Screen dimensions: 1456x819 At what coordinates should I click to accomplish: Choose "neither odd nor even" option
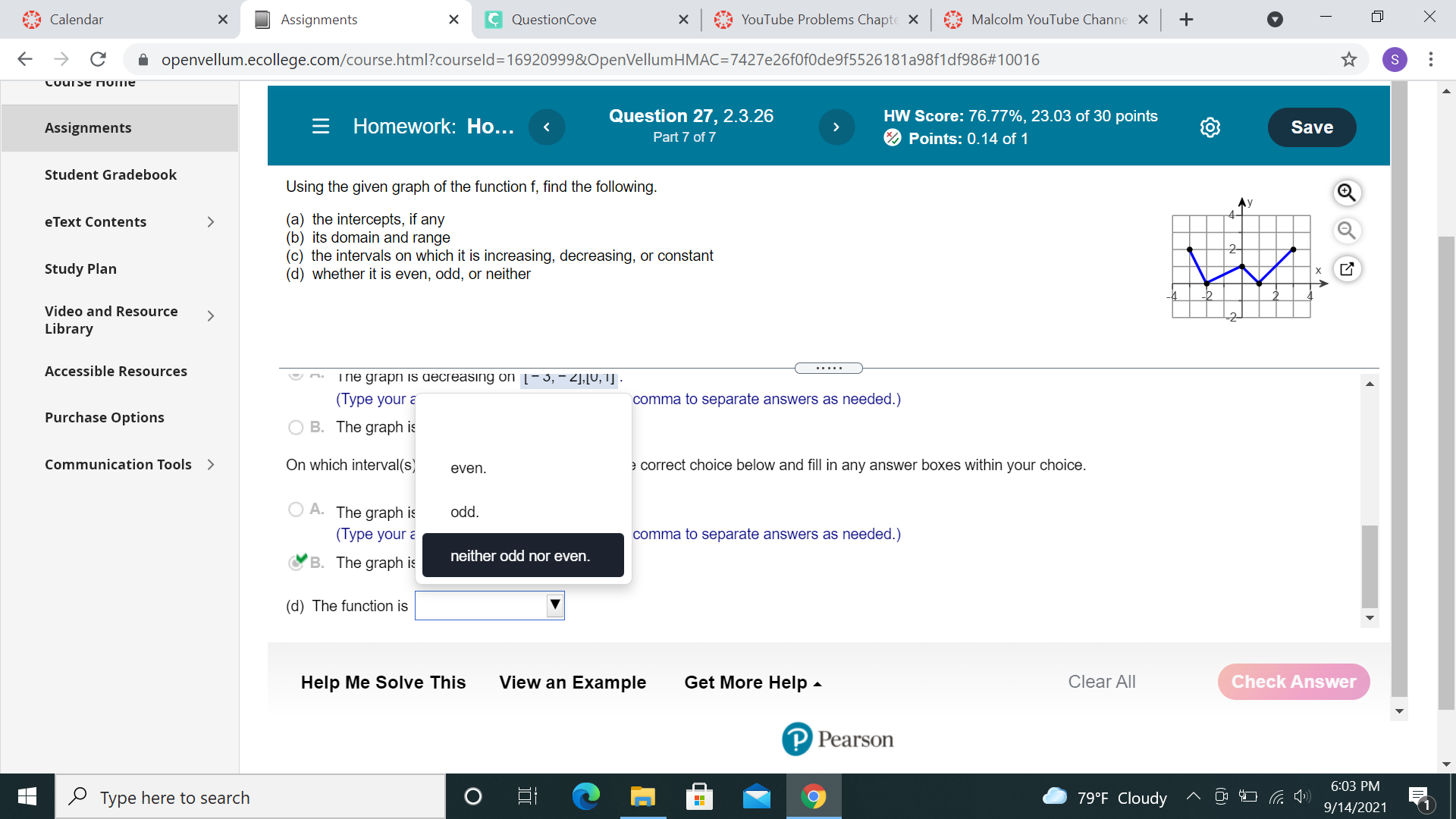coord(522,555)
